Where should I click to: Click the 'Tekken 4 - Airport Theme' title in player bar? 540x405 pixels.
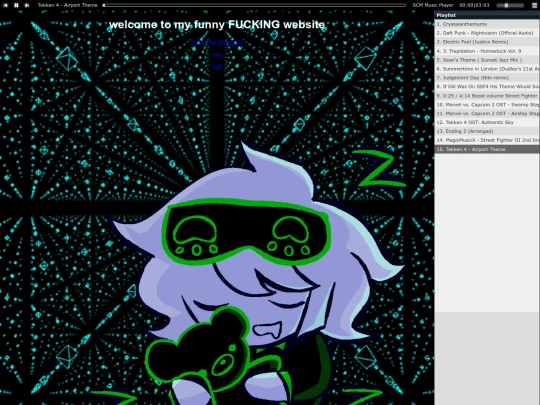coord(68,5)
